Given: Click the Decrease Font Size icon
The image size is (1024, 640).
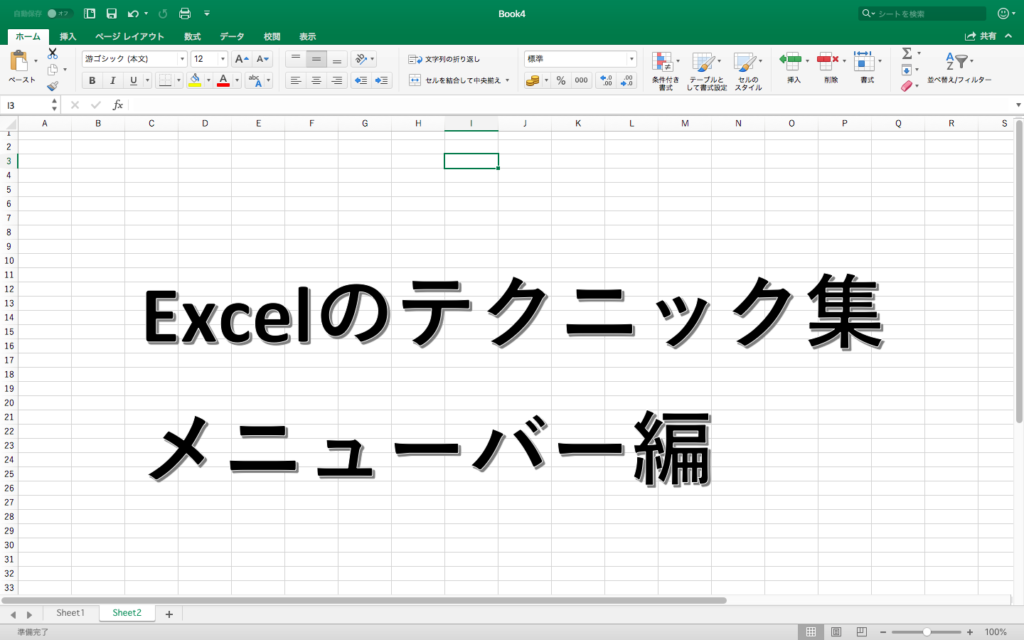Looking at the screenshot, I should point(263,59).
